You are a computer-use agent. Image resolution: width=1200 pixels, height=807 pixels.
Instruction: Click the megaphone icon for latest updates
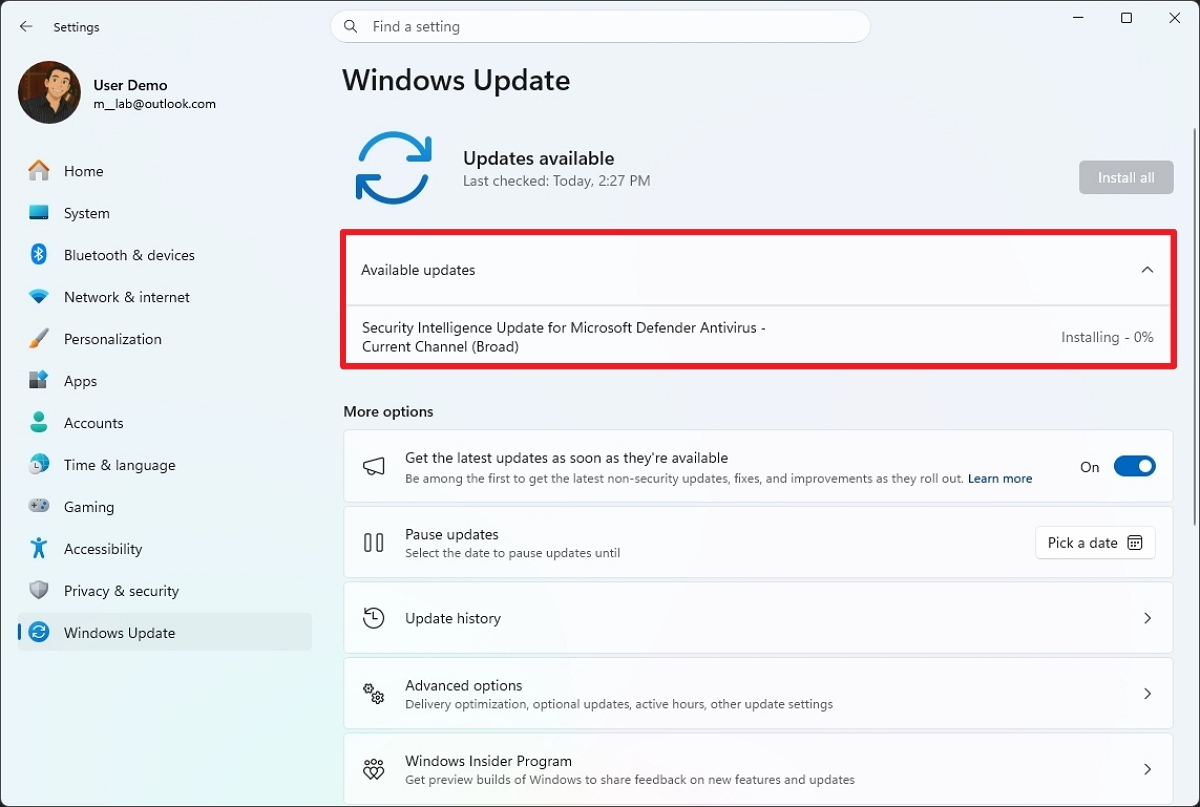click(x=374, y=466)
